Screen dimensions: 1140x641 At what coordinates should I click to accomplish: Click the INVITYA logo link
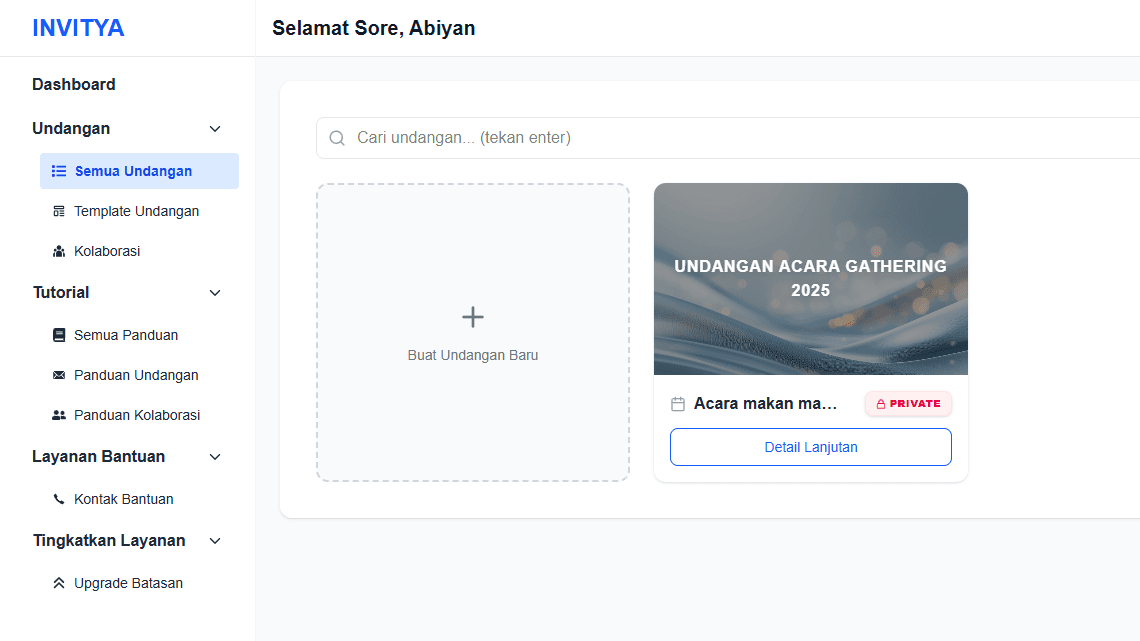point(79,27)
